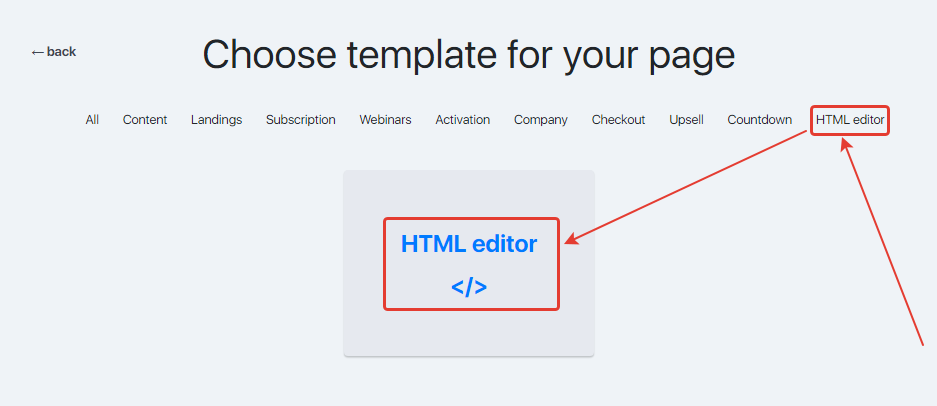This screenshot has width=937, height=406.
Task: Click the 'Choose template for your page' heading
Action: point(468,54)
